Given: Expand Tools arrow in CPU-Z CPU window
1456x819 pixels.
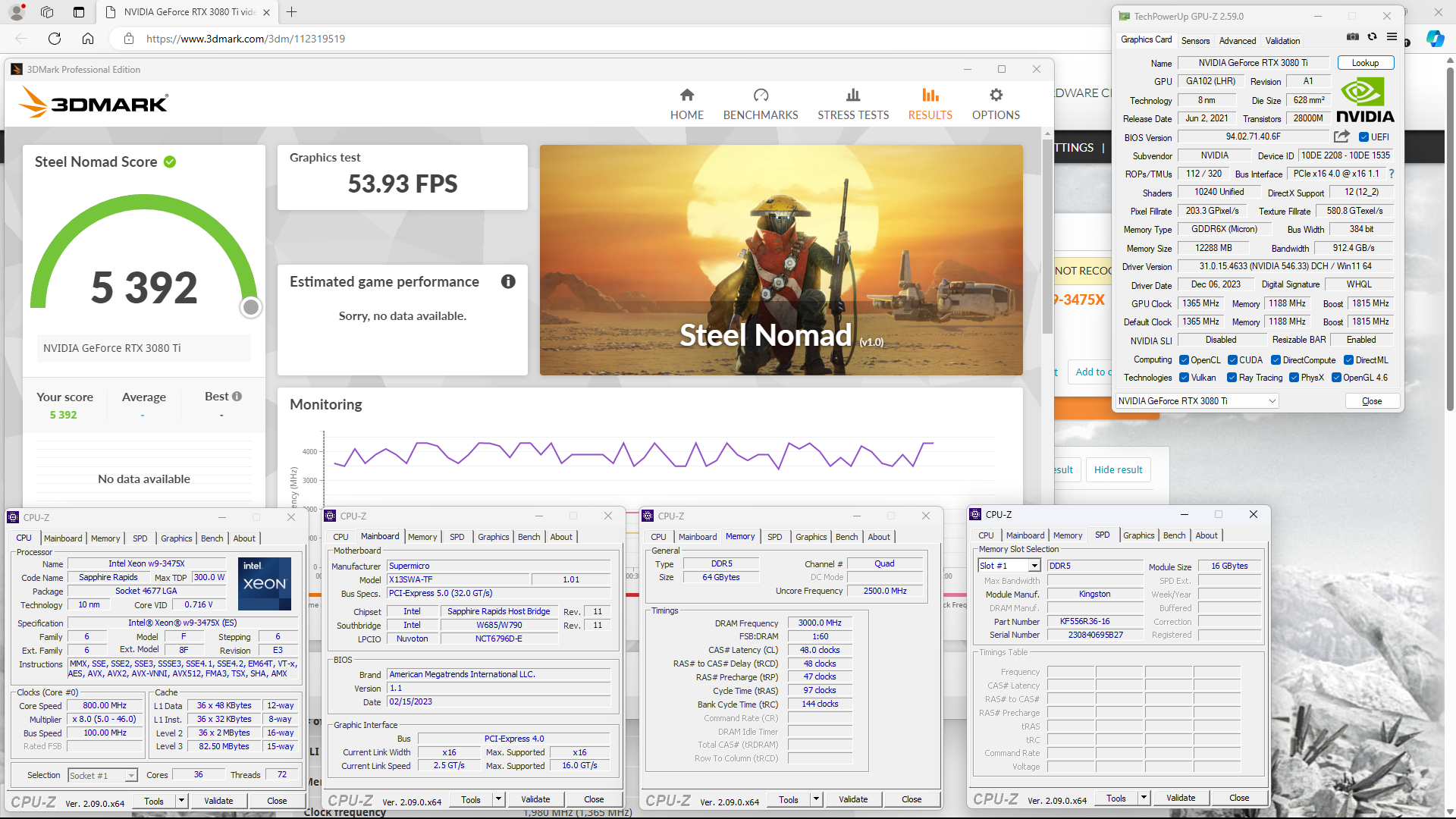Looking at the screenshot, I should click(181, 801).
